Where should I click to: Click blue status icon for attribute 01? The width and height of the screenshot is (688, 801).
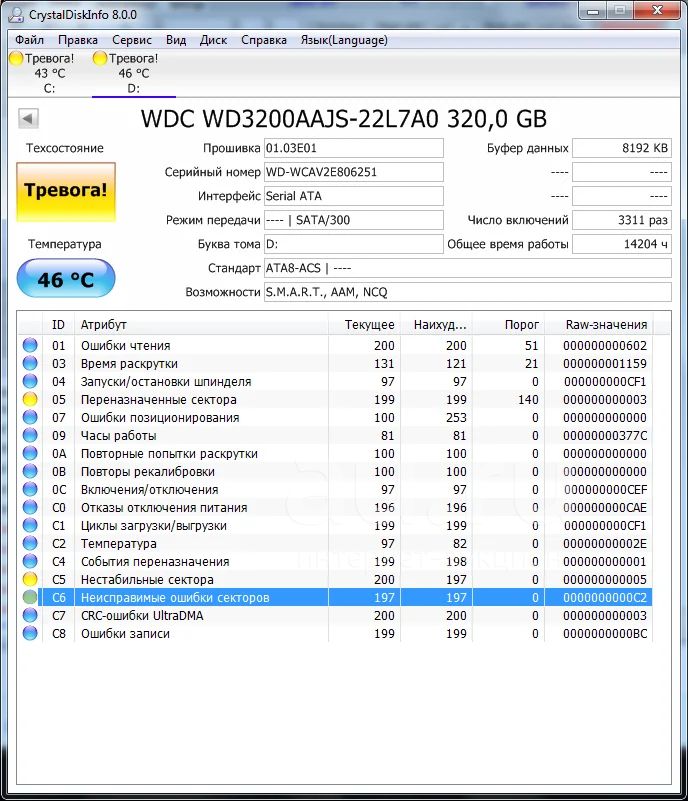coord(30,346)
